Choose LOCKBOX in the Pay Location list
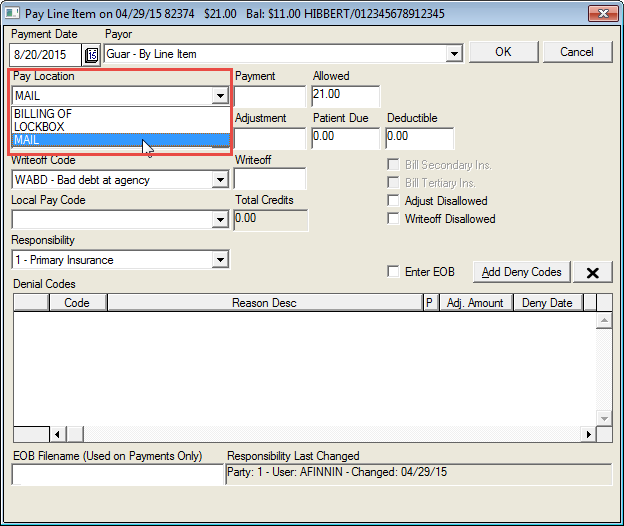The height and width of the screenshot is (526, 624). [x=40, y=127]
